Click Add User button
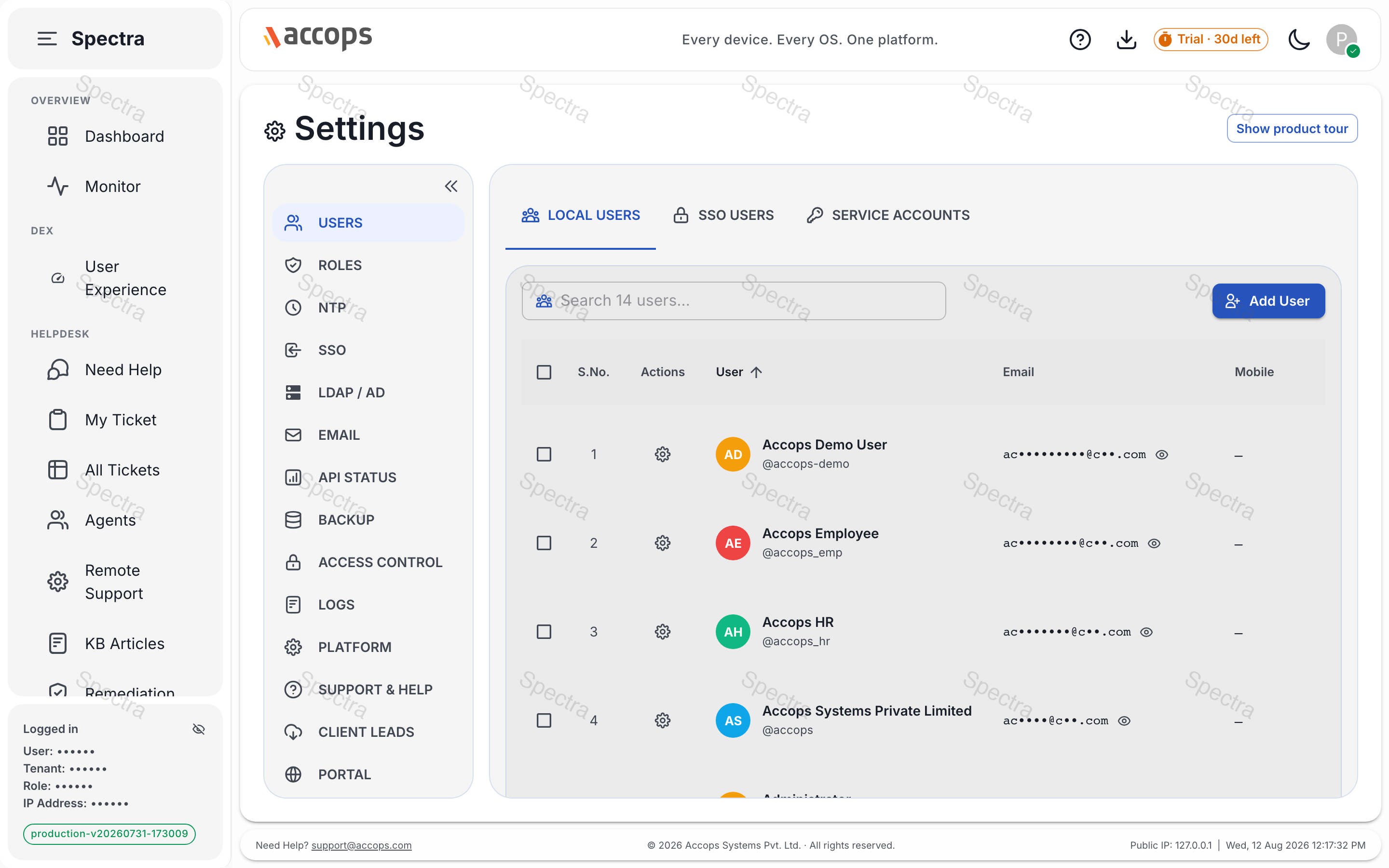 click(1268, 301)
